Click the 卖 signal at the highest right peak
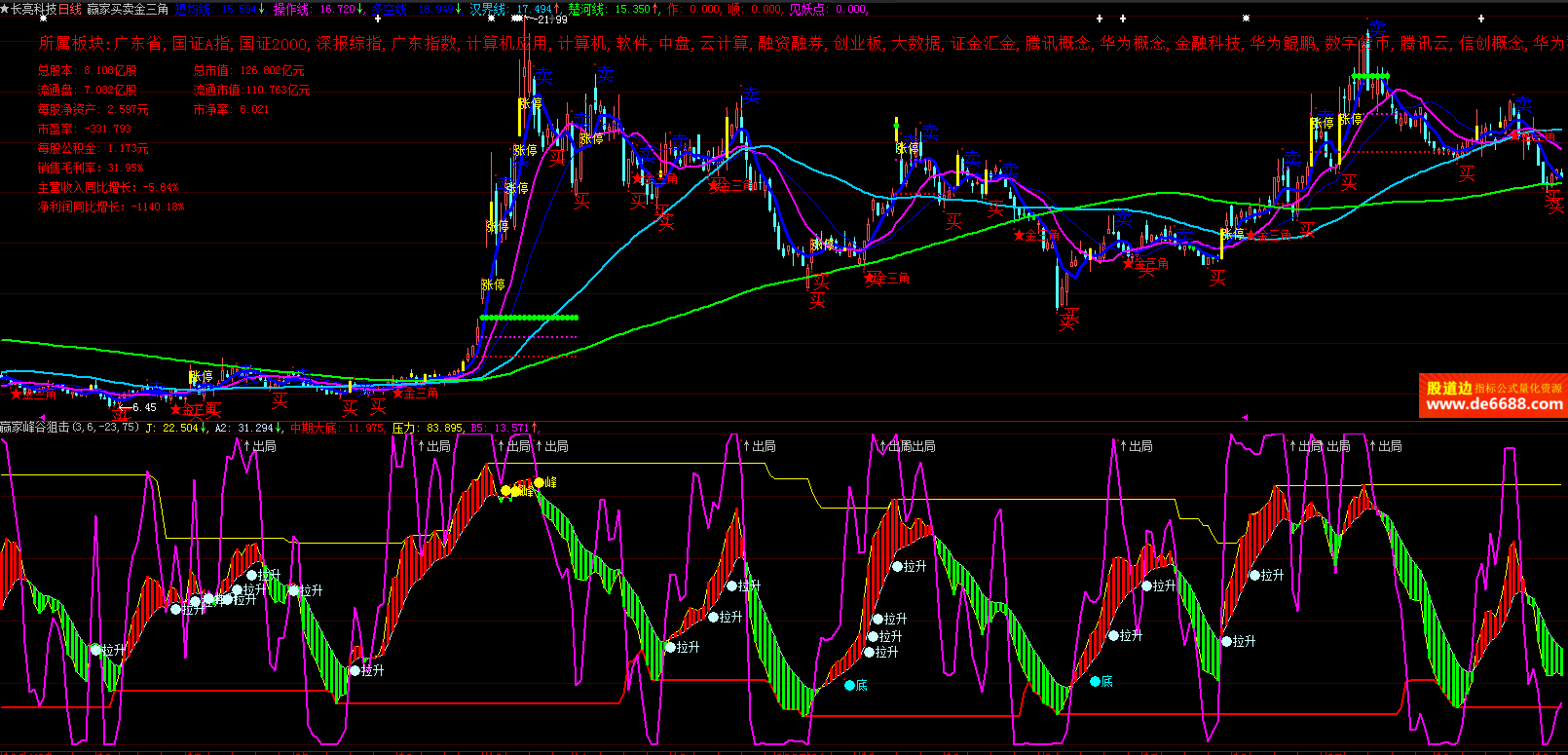Viewport: 1568px width, 755px height. pos(1376,28)
